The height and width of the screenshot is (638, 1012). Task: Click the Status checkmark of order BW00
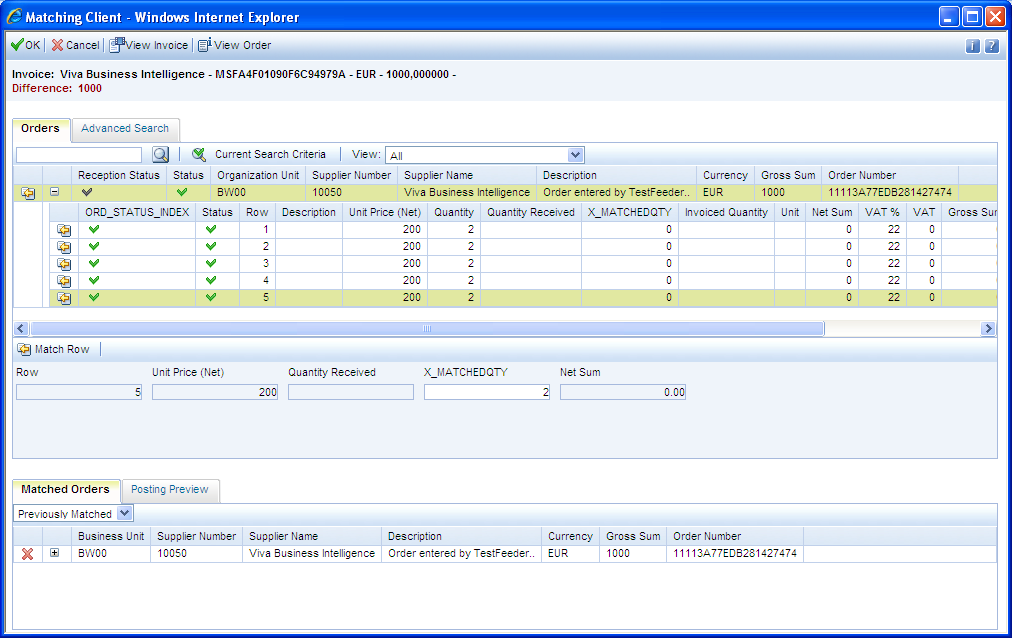point(182,192)
